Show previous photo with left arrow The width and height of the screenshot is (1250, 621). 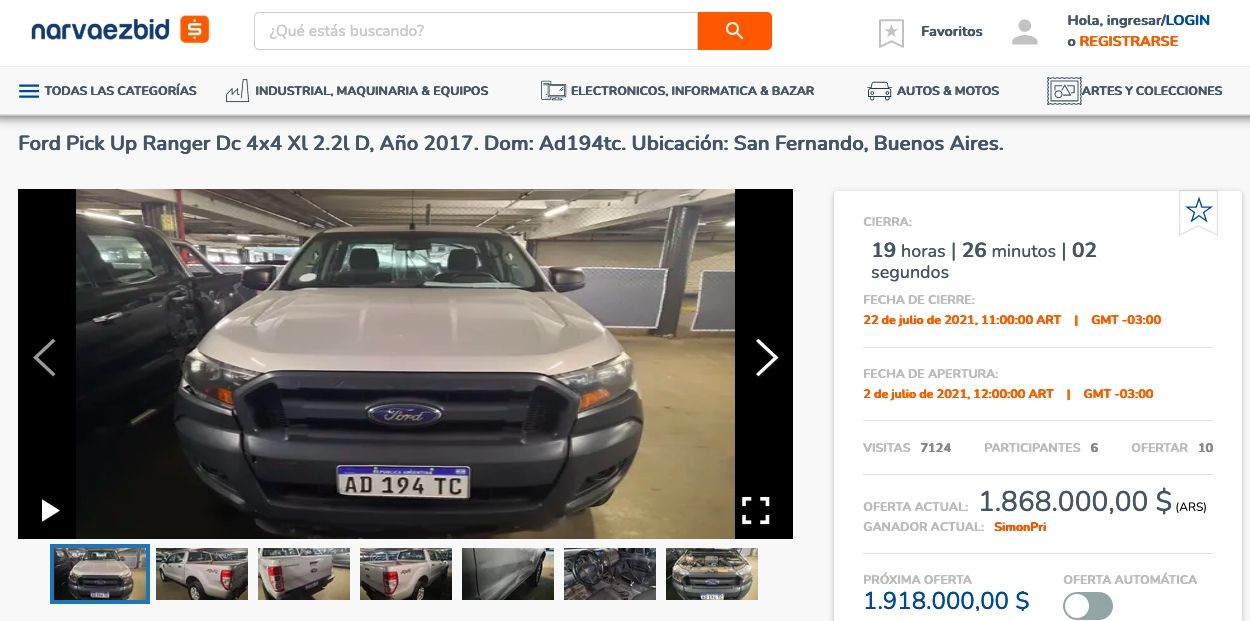44,357
